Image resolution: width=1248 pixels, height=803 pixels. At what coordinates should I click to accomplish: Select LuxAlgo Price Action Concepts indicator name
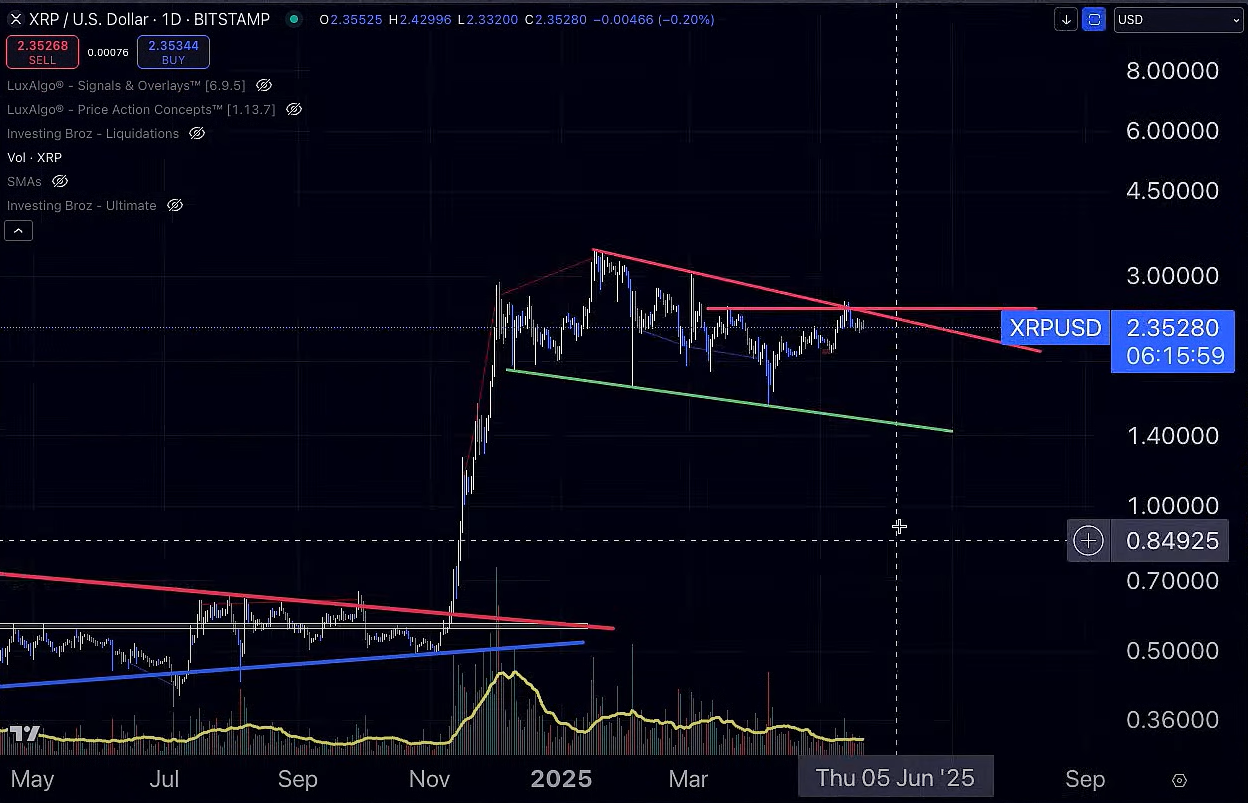tap(141, 110)
